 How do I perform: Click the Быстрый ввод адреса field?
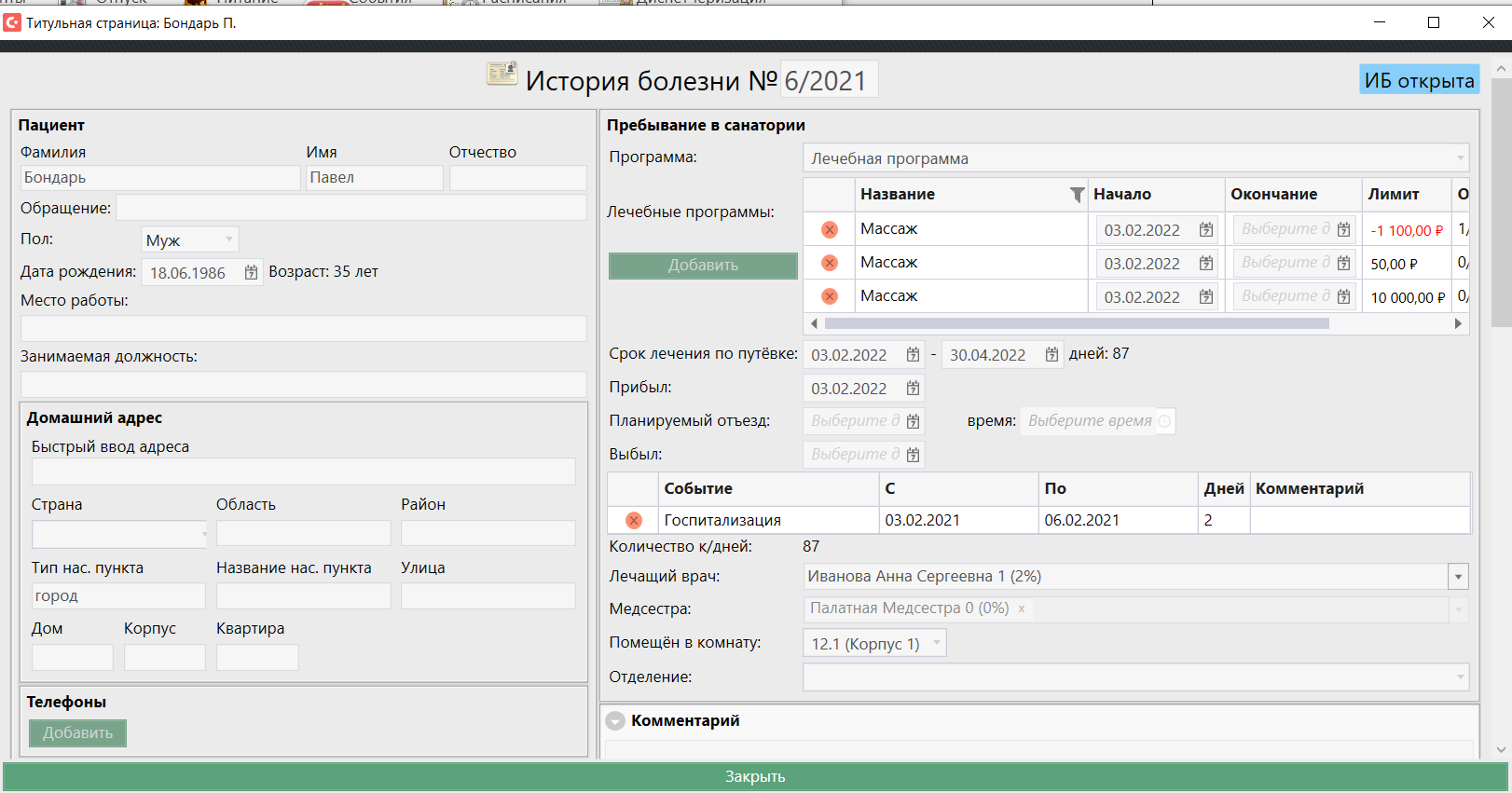(x=303, y=472)
